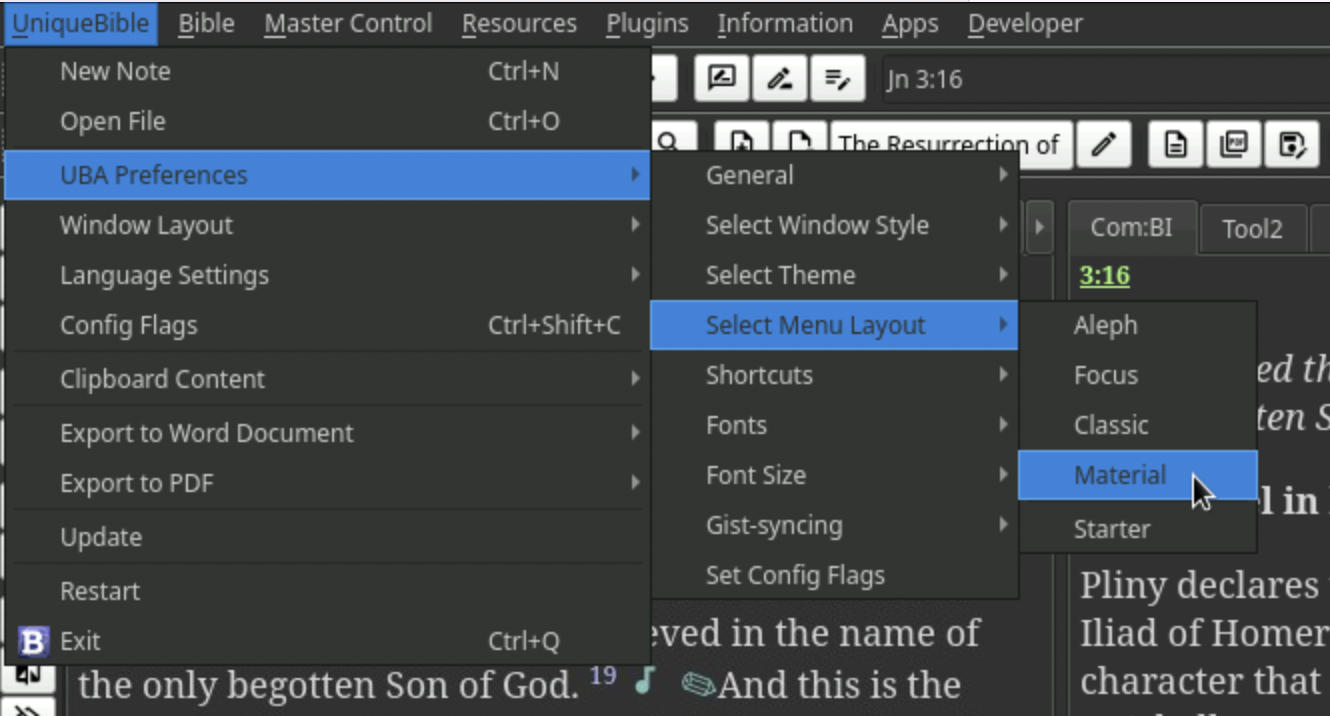Choose Starter menu layout
The image size is (1330, 716).
pos(1138,529)
